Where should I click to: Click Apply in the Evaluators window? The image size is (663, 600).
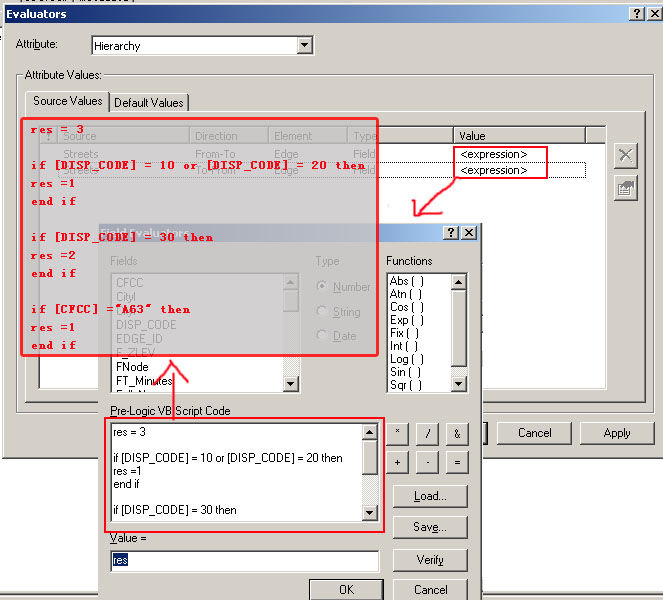click(x=616, y=433)
